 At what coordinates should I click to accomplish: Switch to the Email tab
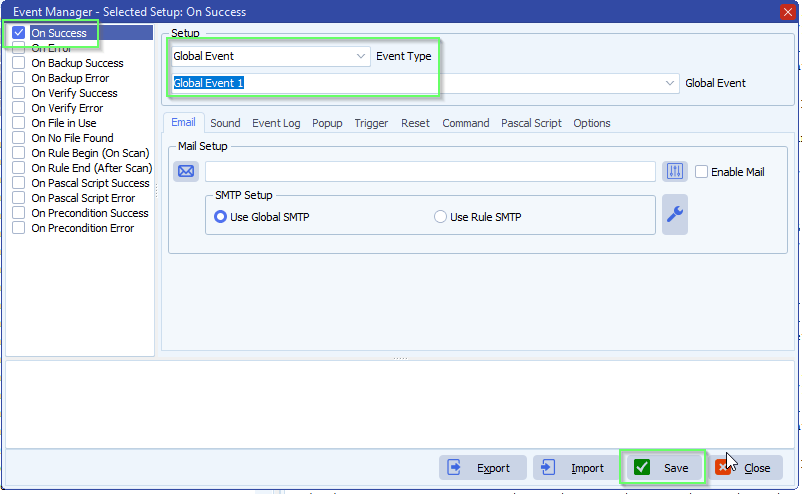point(183,123)
